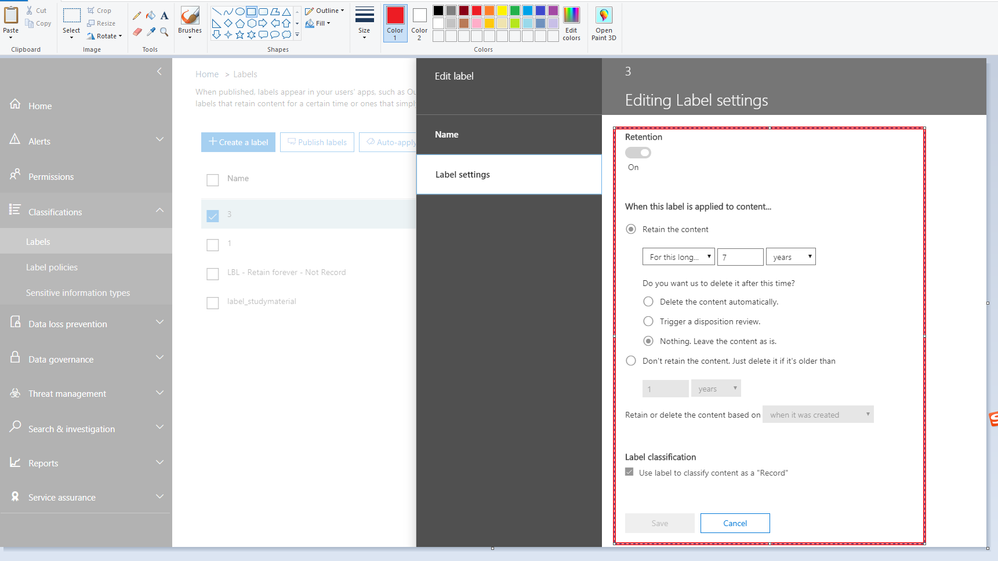Select the Pencil tool in Paint

(137, 15)
